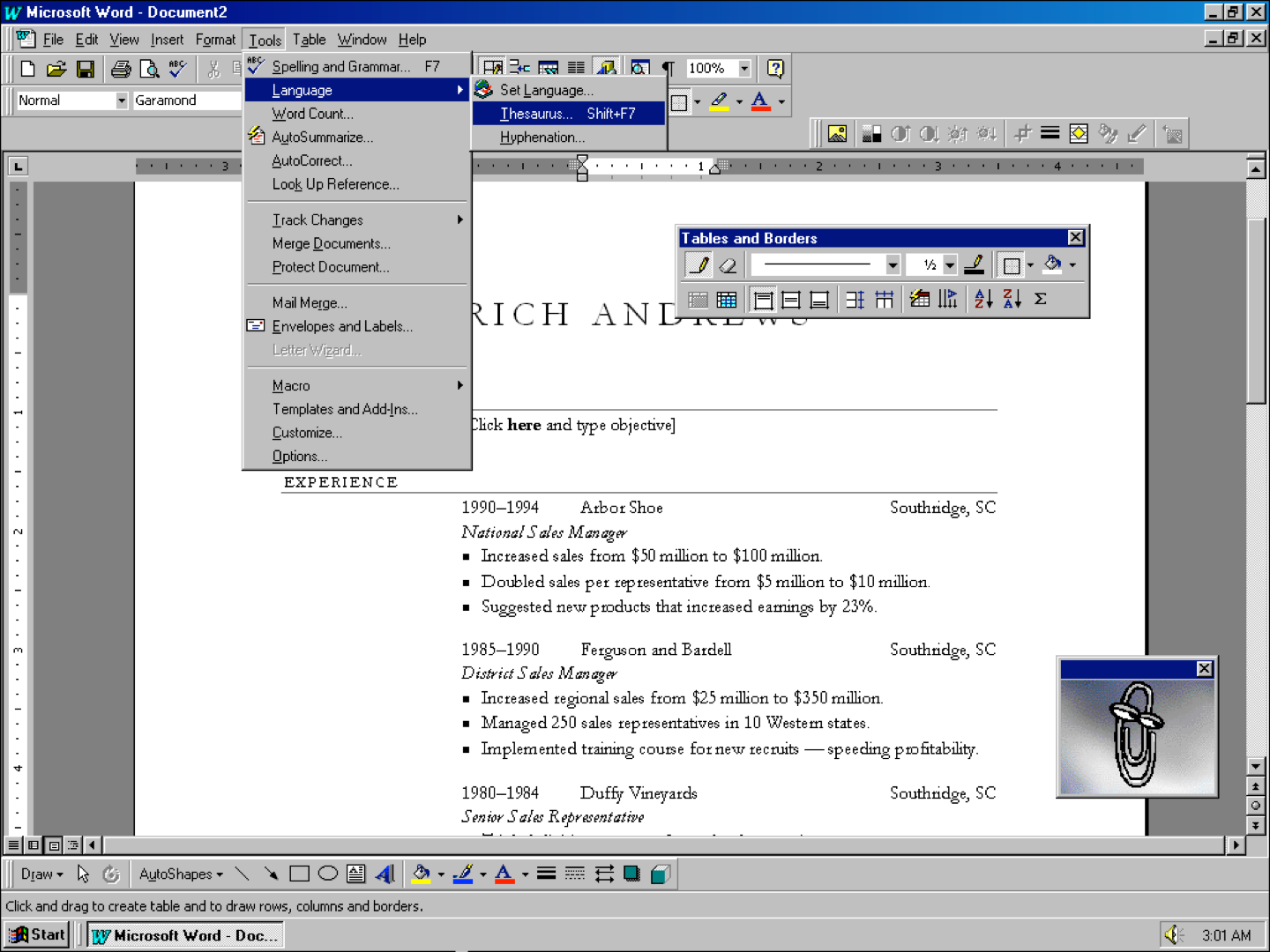Switch to Page Layout View button
The image size is (1270, 952).
click(53, 845)
